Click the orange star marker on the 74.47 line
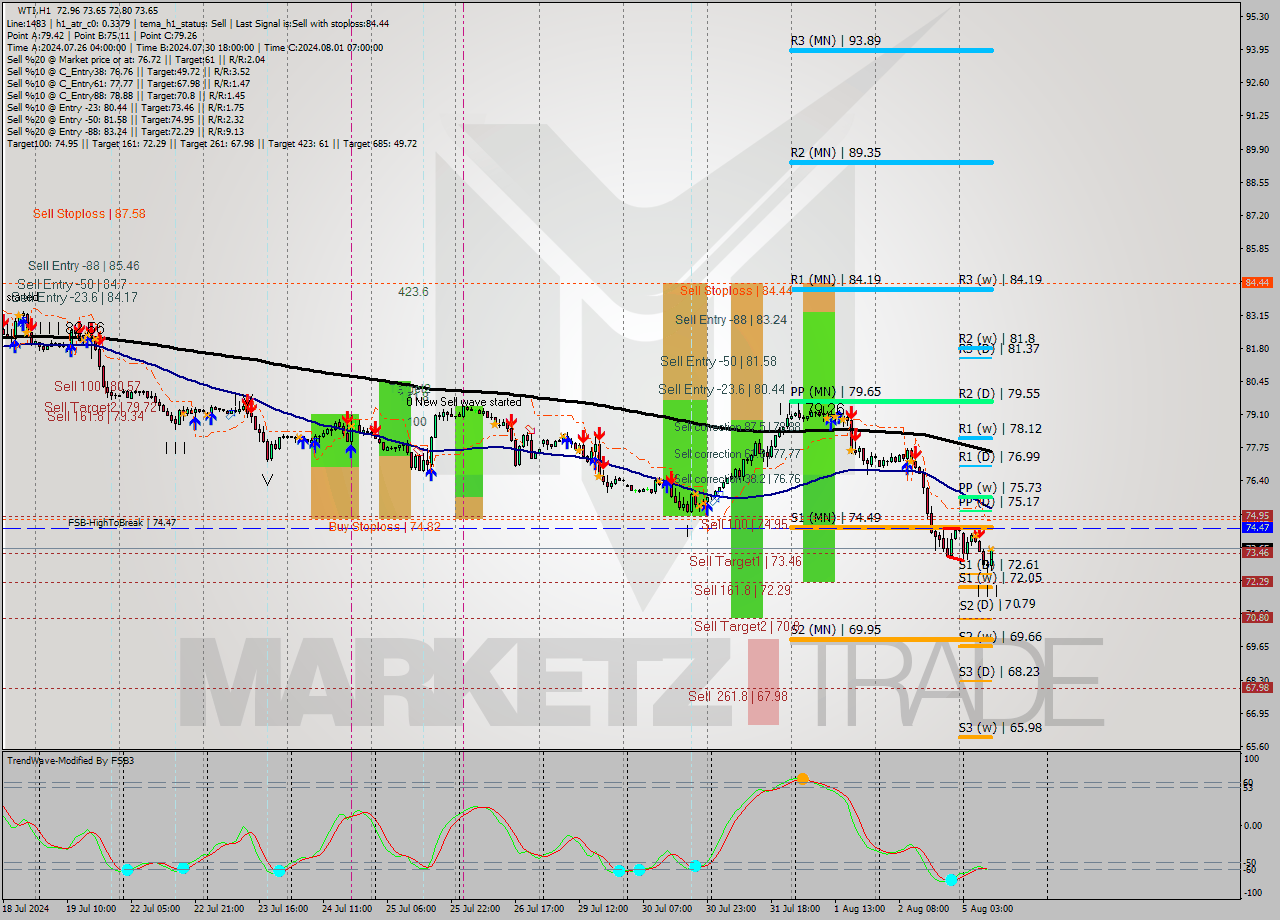 (977, 536)
